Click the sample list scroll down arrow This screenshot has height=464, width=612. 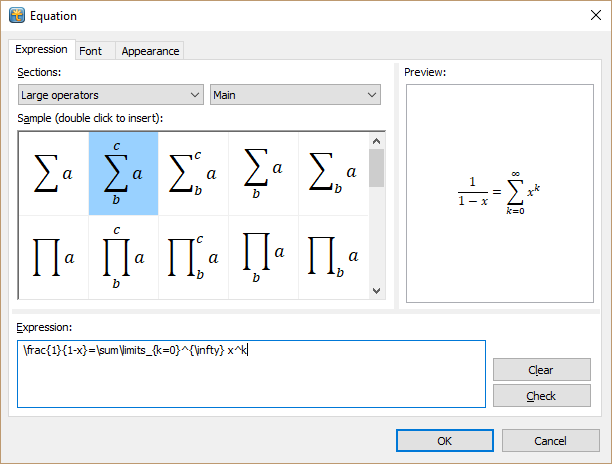click(377, 290)
